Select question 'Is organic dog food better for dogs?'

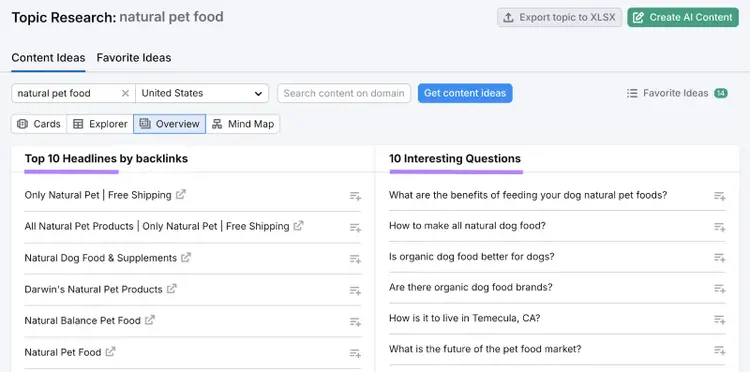point(472,256)
